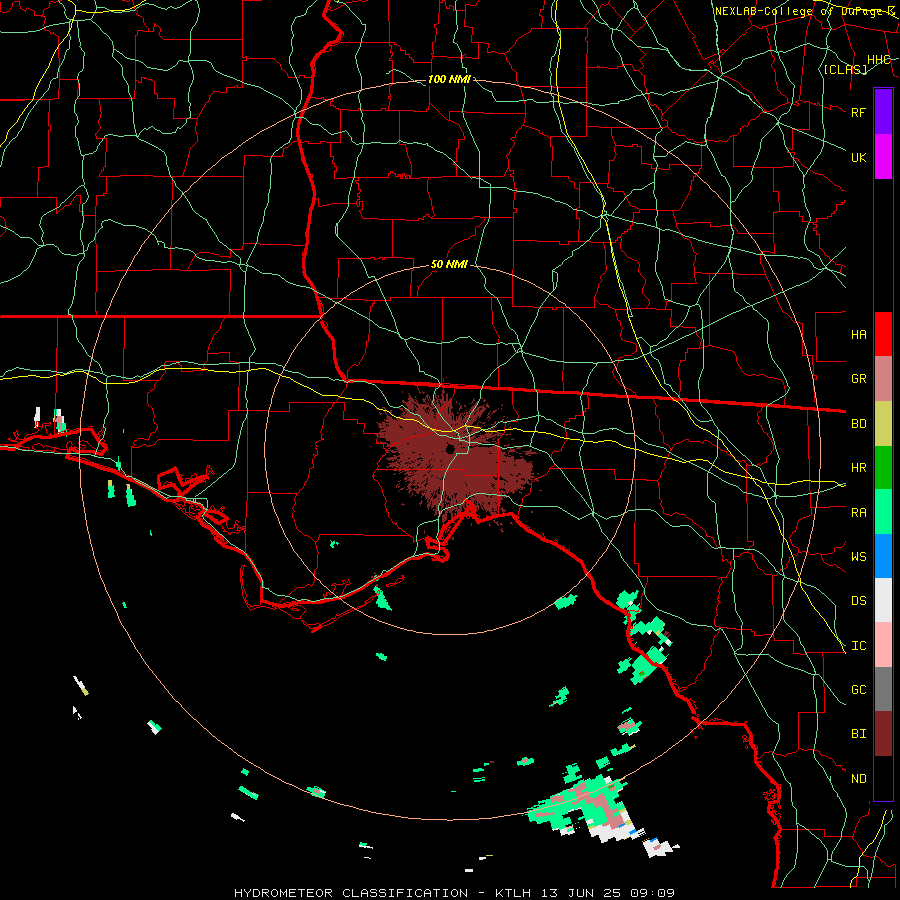
Task: Click the 'IC' legend label
Action: pos(858,646)
